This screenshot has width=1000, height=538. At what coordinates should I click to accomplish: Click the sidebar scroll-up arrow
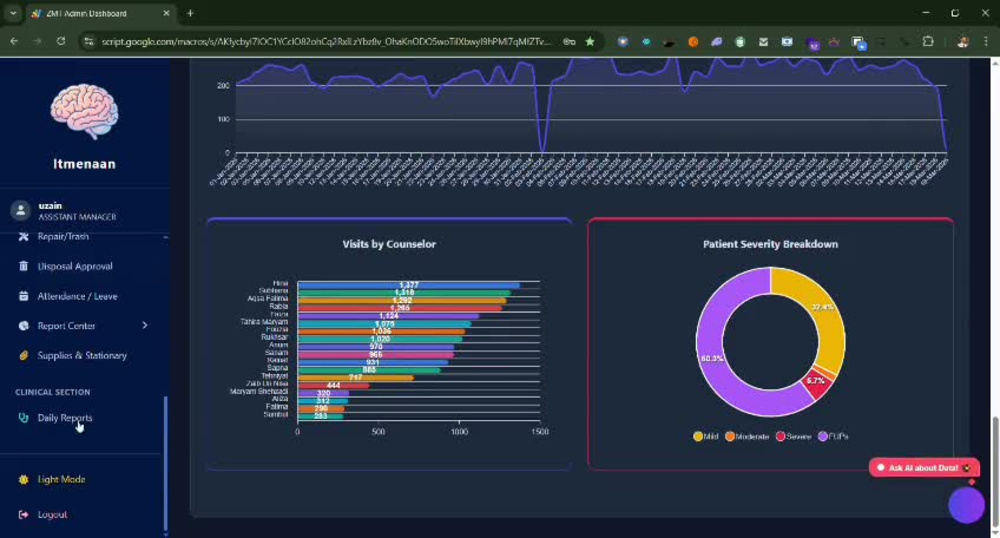point(166,237)
